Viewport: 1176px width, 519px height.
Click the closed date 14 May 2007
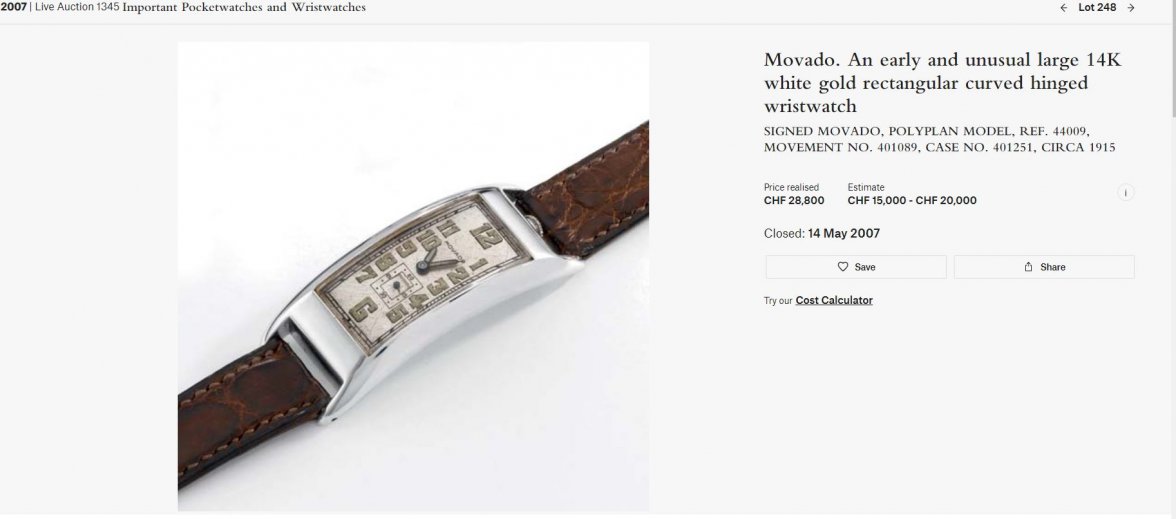pyautogui.click(x=843, y=233)
